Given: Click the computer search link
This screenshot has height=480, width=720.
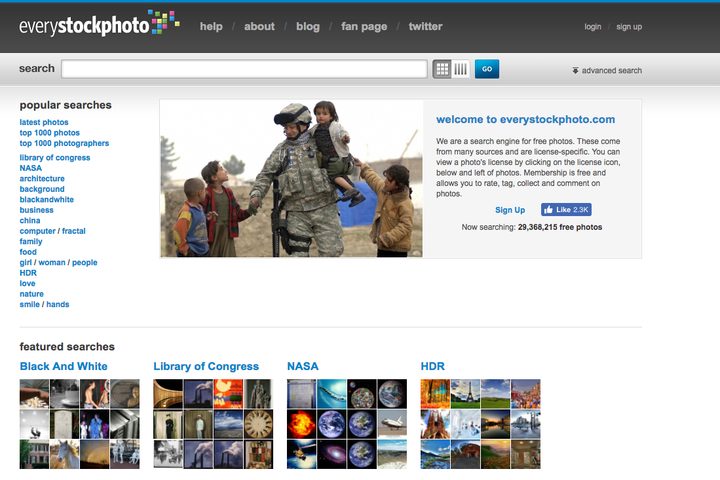Looking at the screenshot, I should tap(37, 231).
